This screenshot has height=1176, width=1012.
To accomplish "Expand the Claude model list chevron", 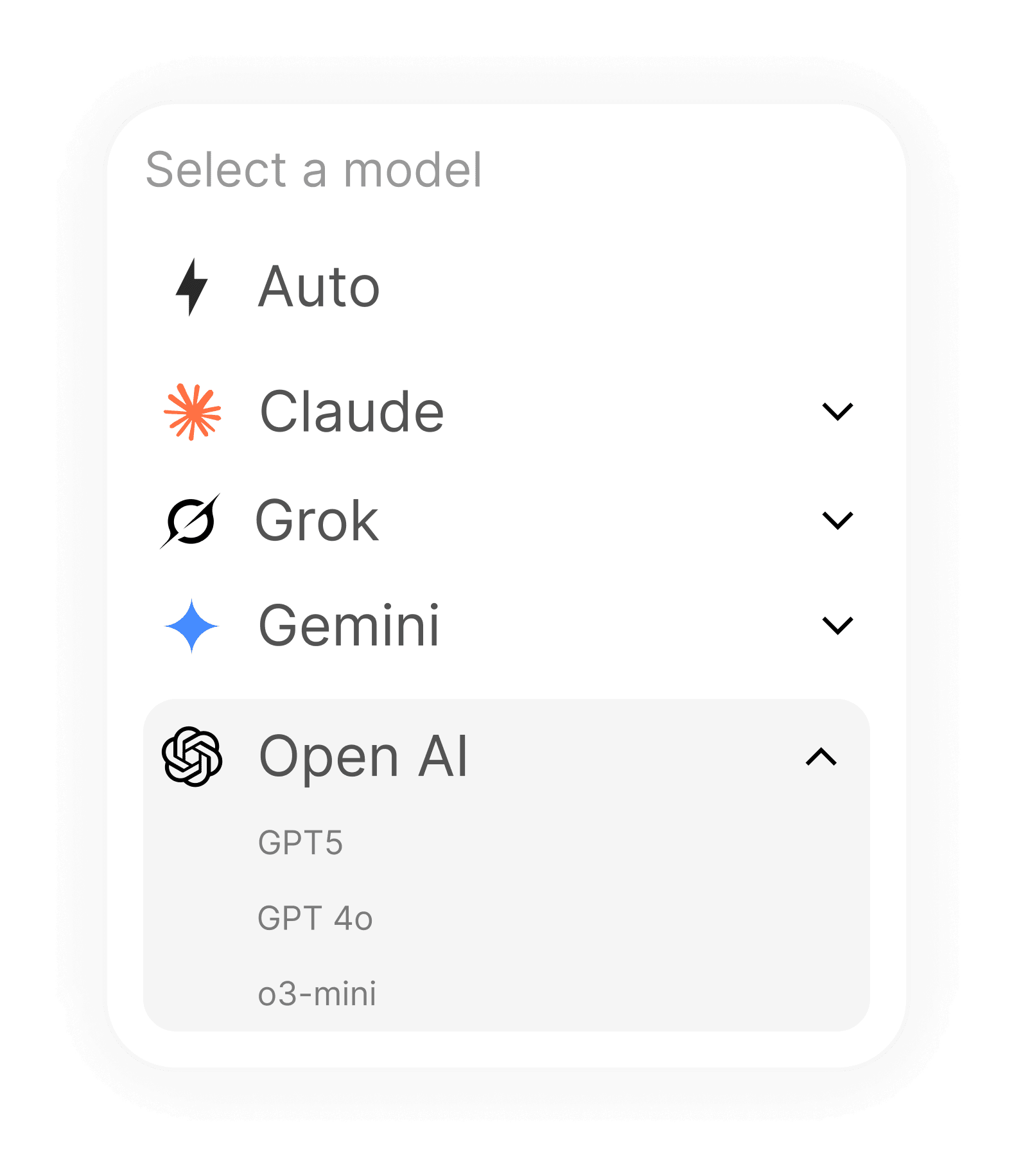I will pyautogui.click(x=837, y=412).
